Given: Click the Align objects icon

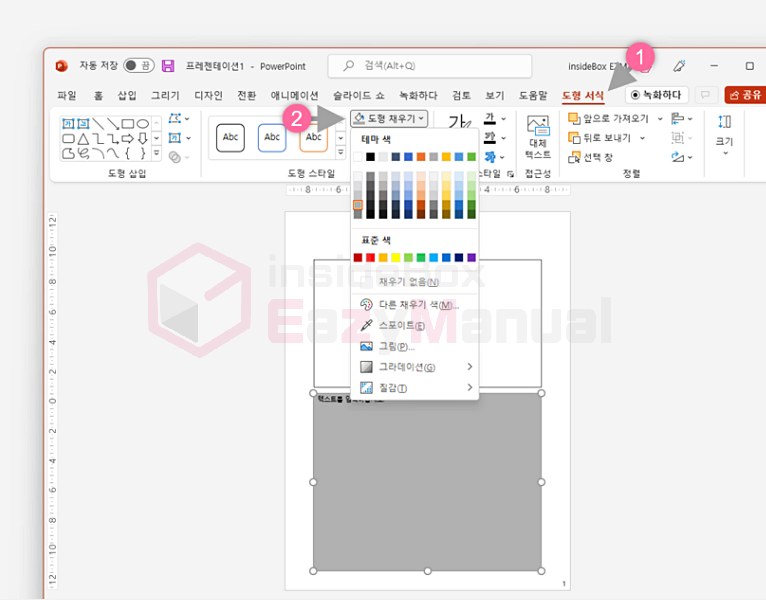Looking at the screenshot, I should tap(678, 118).
